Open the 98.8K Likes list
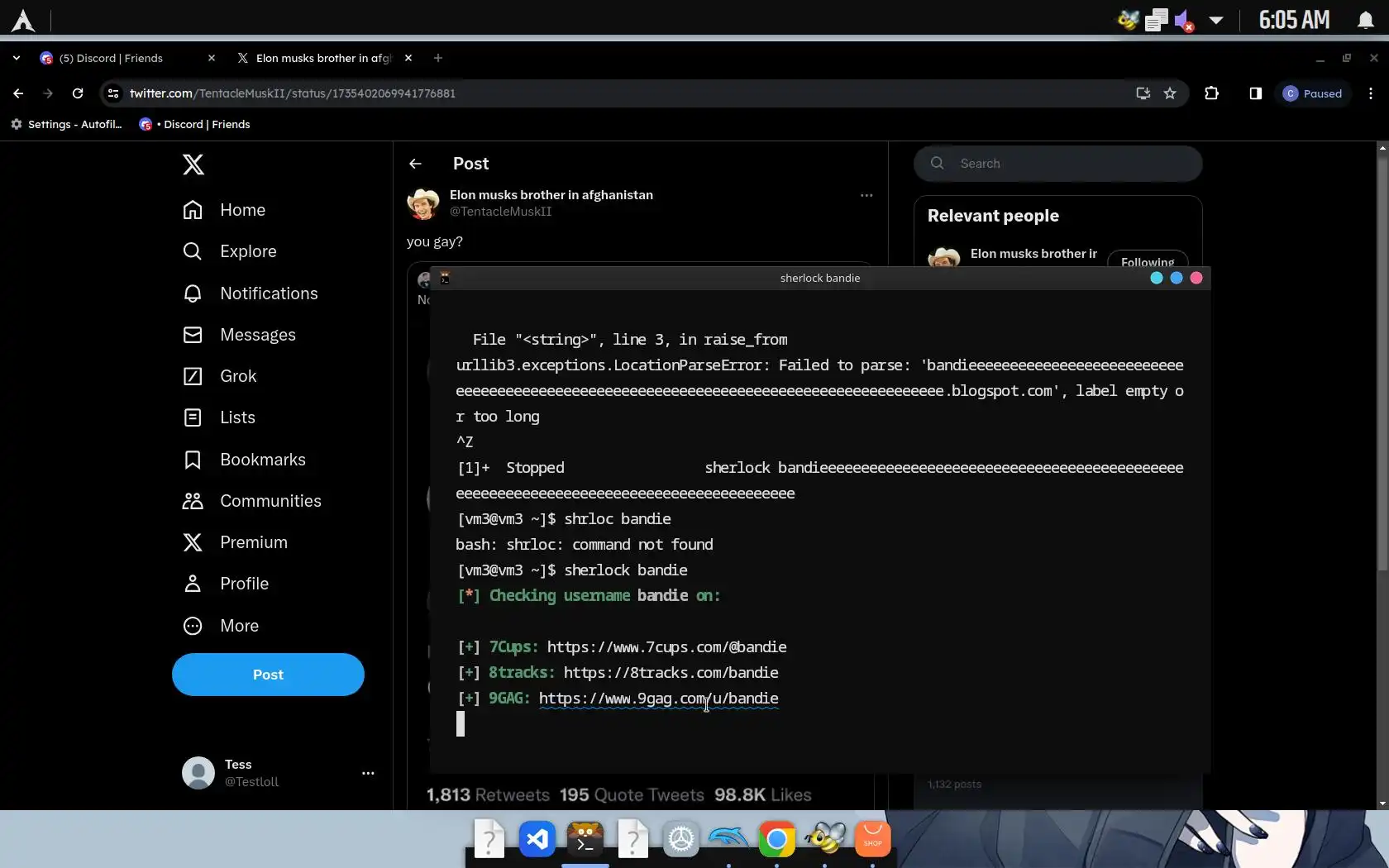This screenshot has height=868, width=1389. pos(763,795)
